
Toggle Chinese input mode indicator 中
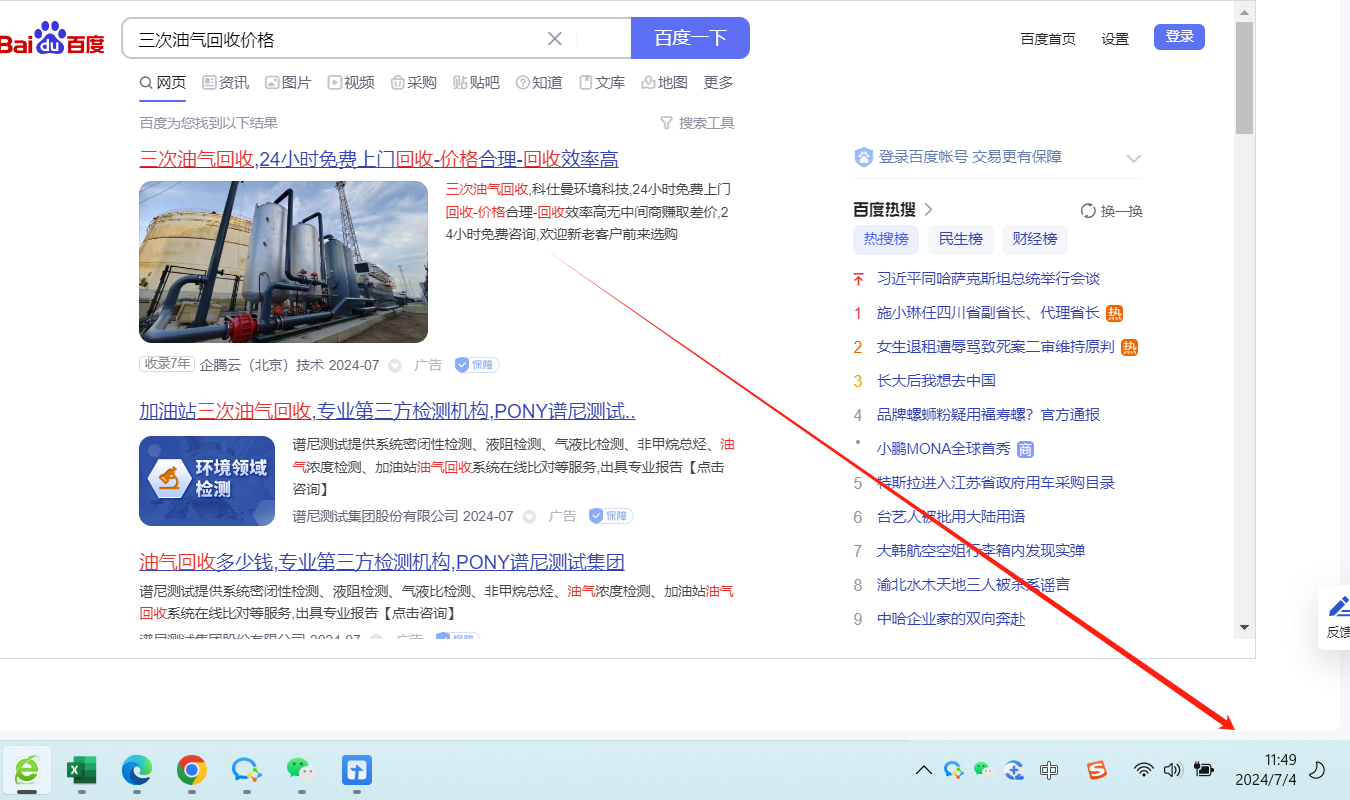(1049, 770)
